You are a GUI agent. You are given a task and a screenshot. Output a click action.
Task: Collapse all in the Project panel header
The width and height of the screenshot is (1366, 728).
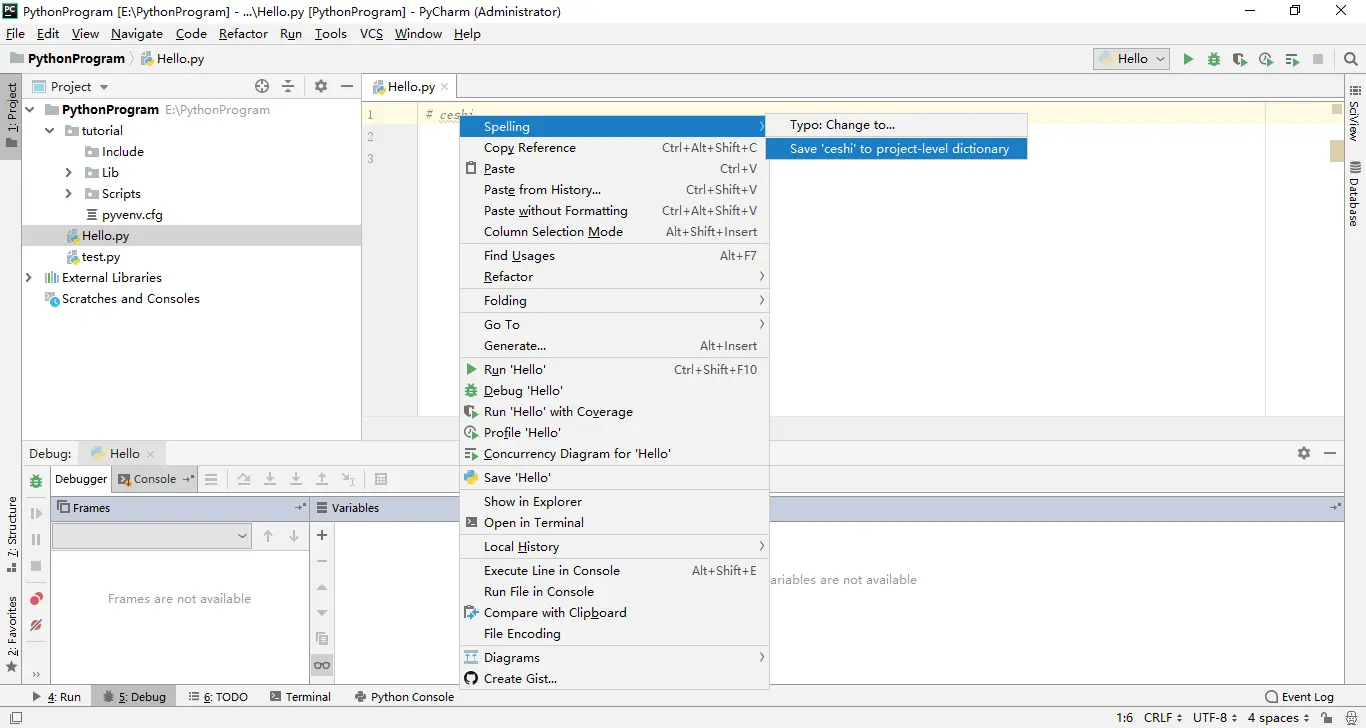(288, 86)
